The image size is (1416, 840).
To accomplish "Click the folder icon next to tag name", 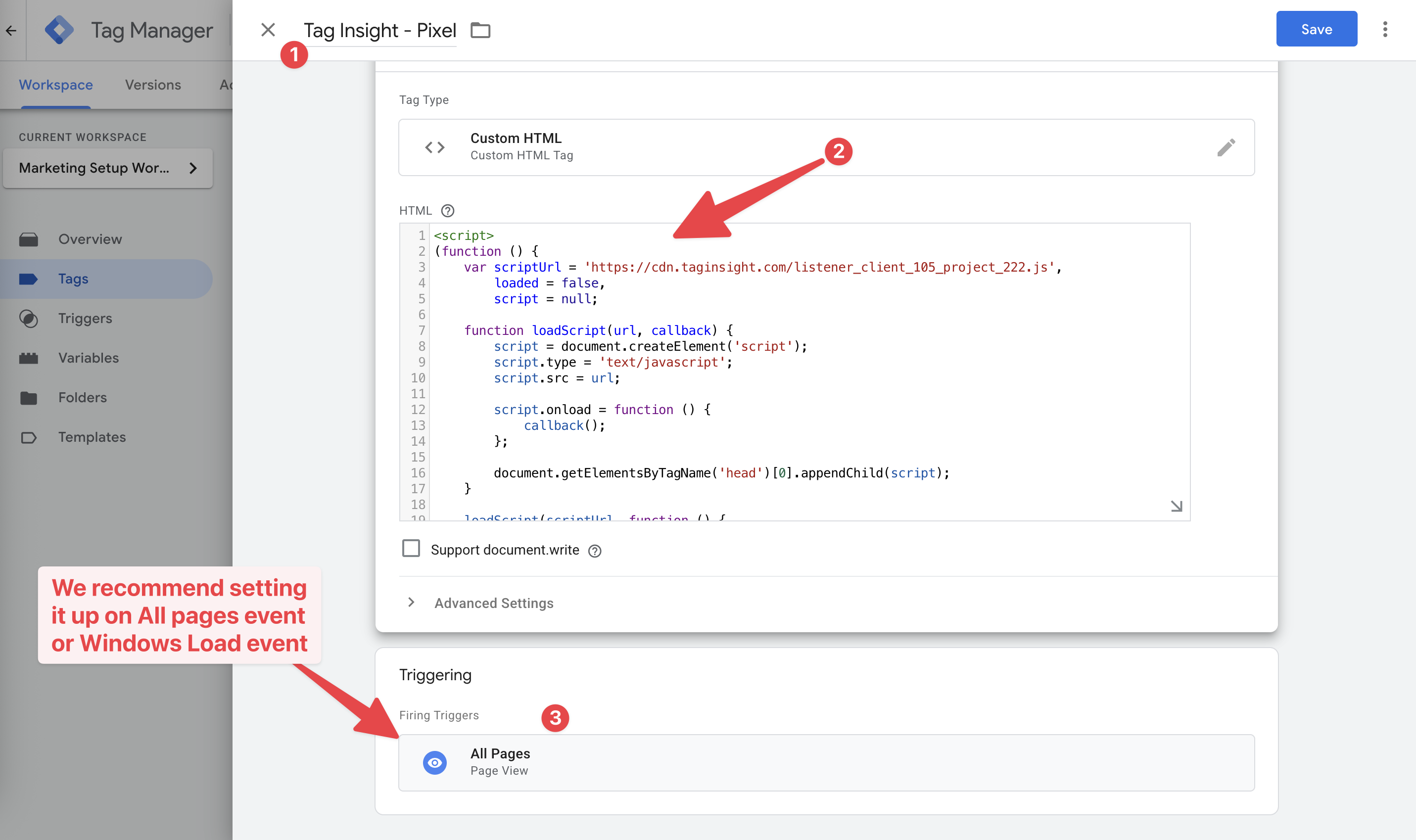I will tap(480, 30).
